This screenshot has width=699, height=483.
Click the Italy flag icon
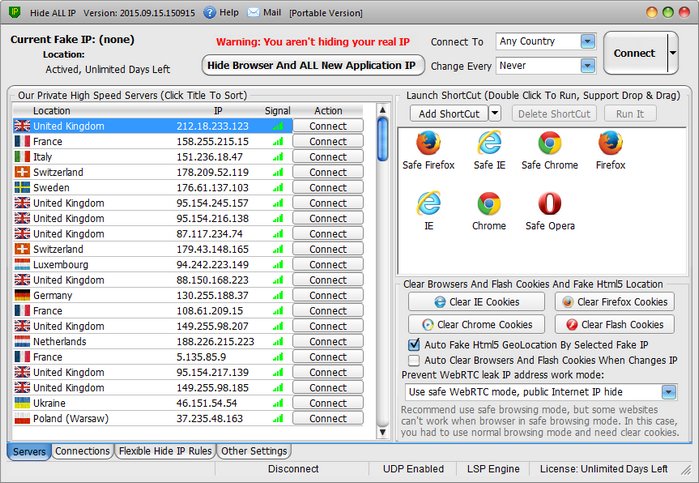tap(22, 157)
